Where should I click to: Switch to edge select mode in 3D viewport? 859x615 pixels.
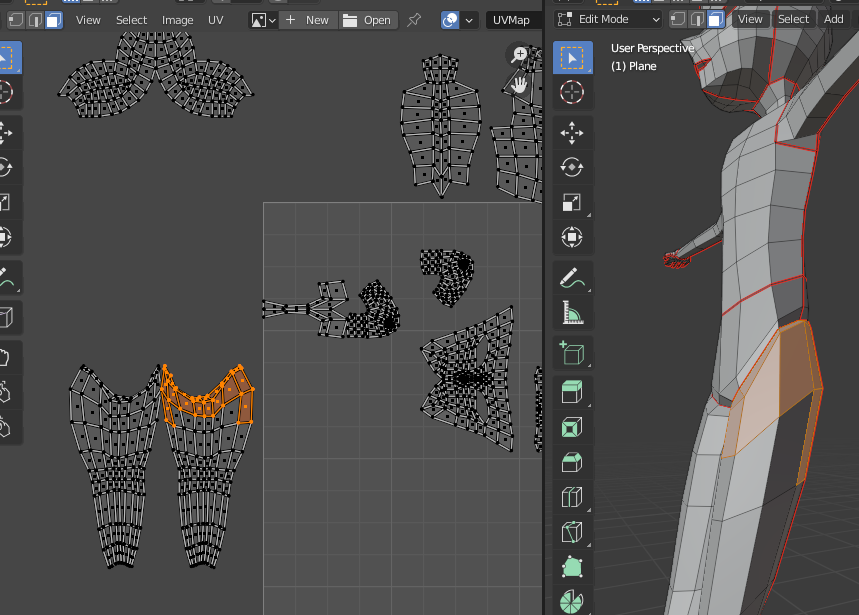[697, 19]
